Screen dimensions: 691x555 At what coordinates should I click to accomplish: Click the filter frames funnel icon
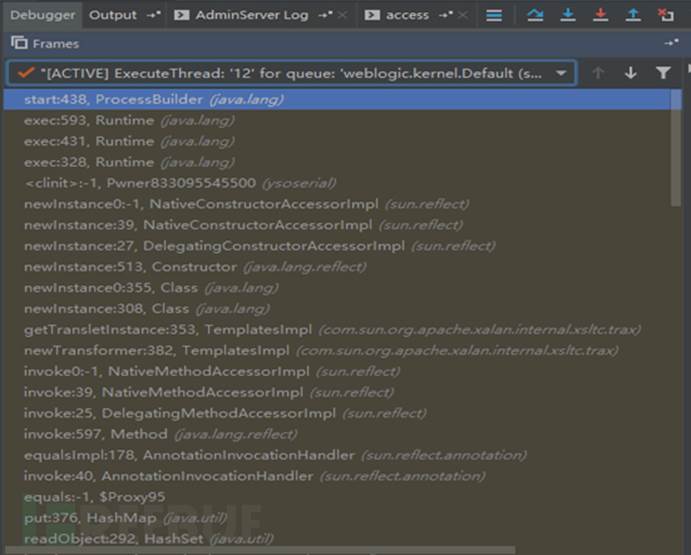coord(663,73)
